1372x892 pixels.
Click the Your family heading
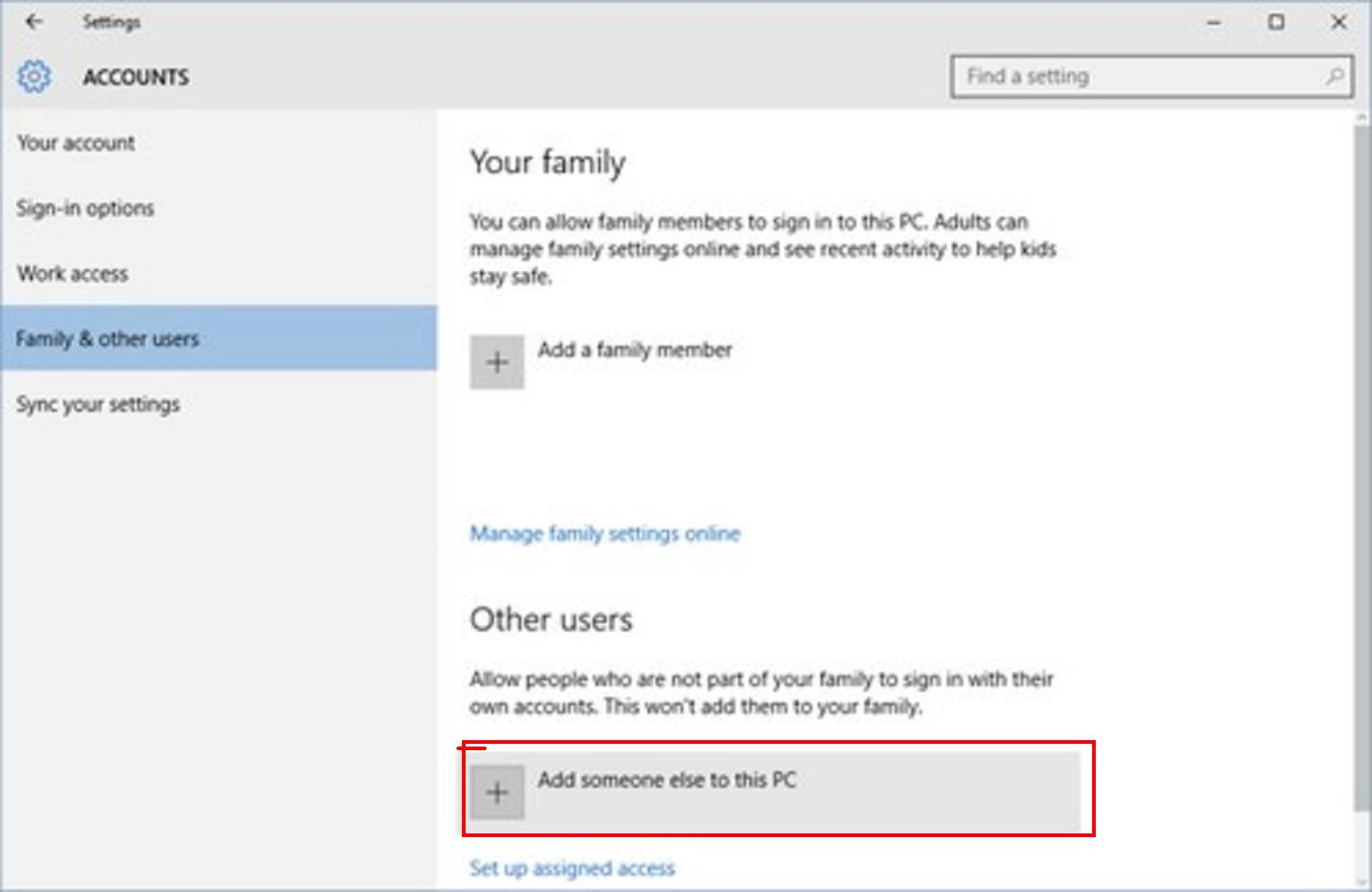click(x=547, y=163)
